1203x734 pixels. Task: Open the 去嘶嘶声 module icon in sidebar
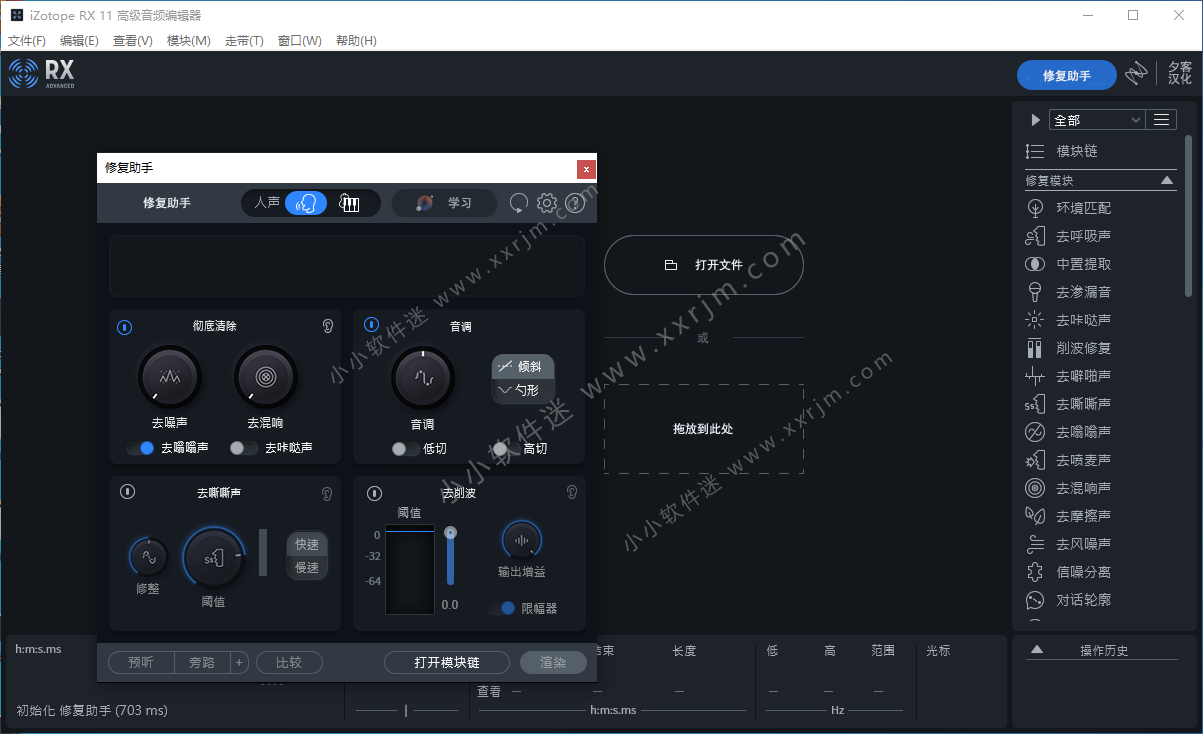click(x=1035, y=404)
